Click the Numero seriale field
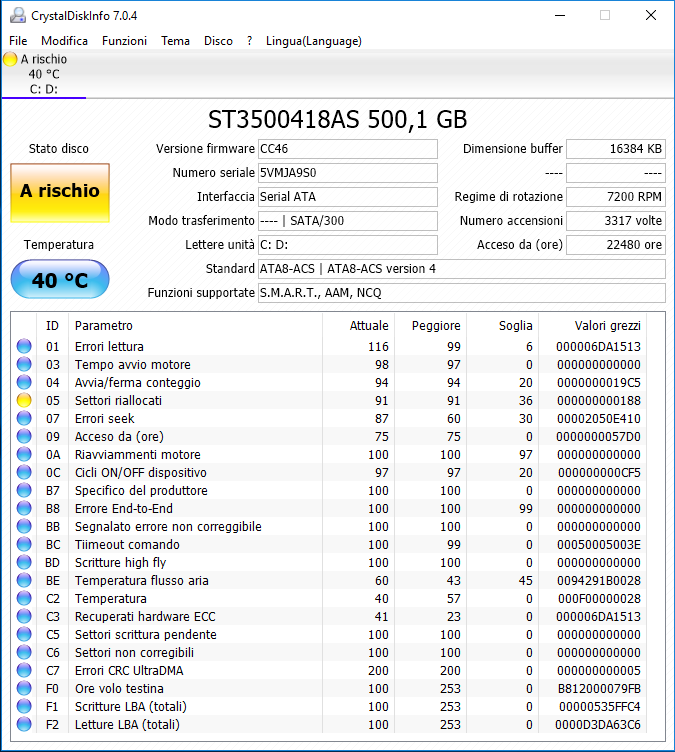 tap(348, 173)
